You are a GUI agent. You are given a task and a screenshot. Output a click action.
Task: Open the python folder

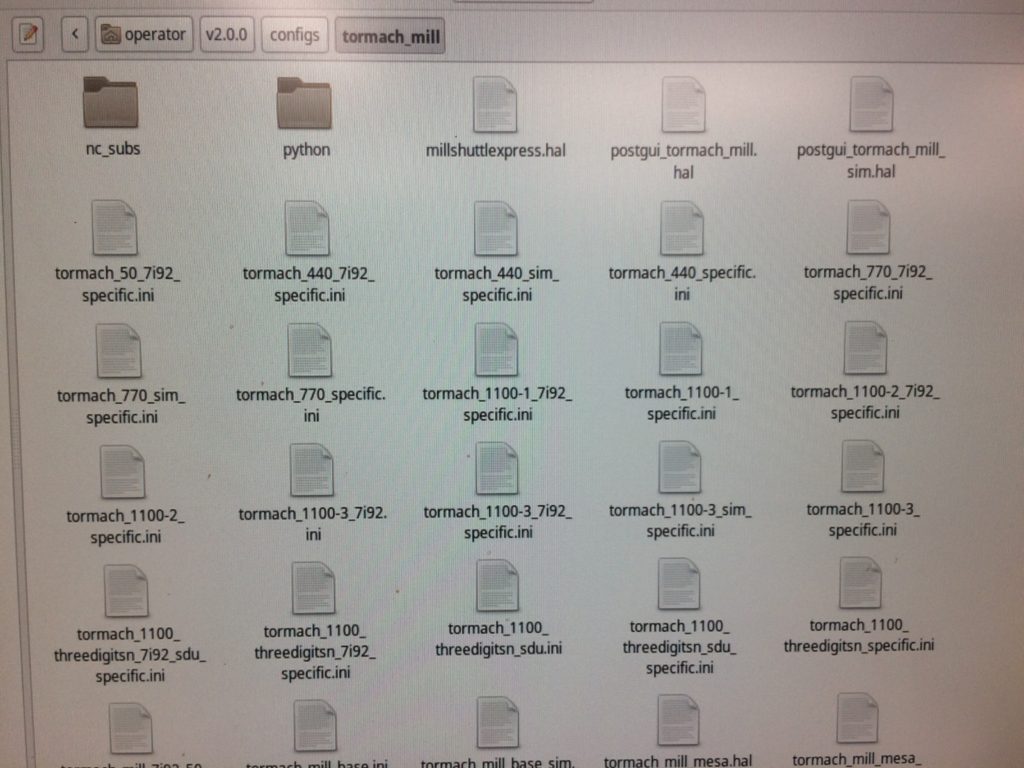tap(306, 118)
